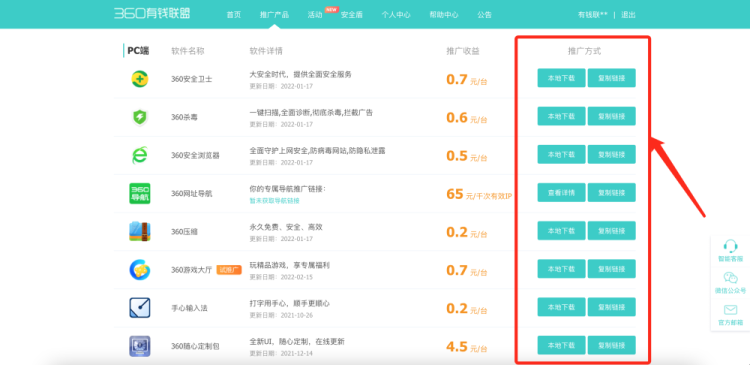The image size is (750, 365).
Task: Click the 软件名称 column header
Action: 188,51
